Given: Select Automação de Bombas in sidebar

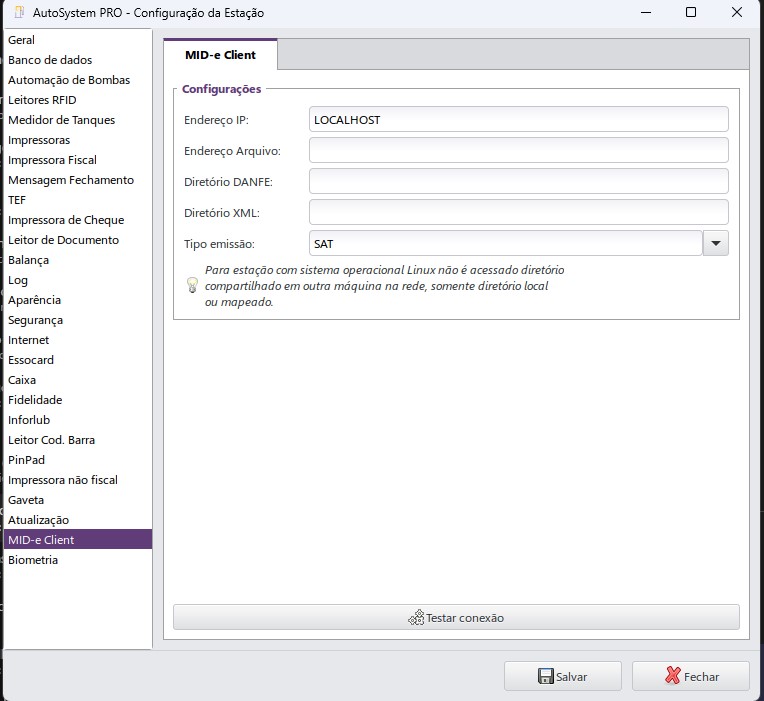Looking at the screenshot, I should click(69, 80).
